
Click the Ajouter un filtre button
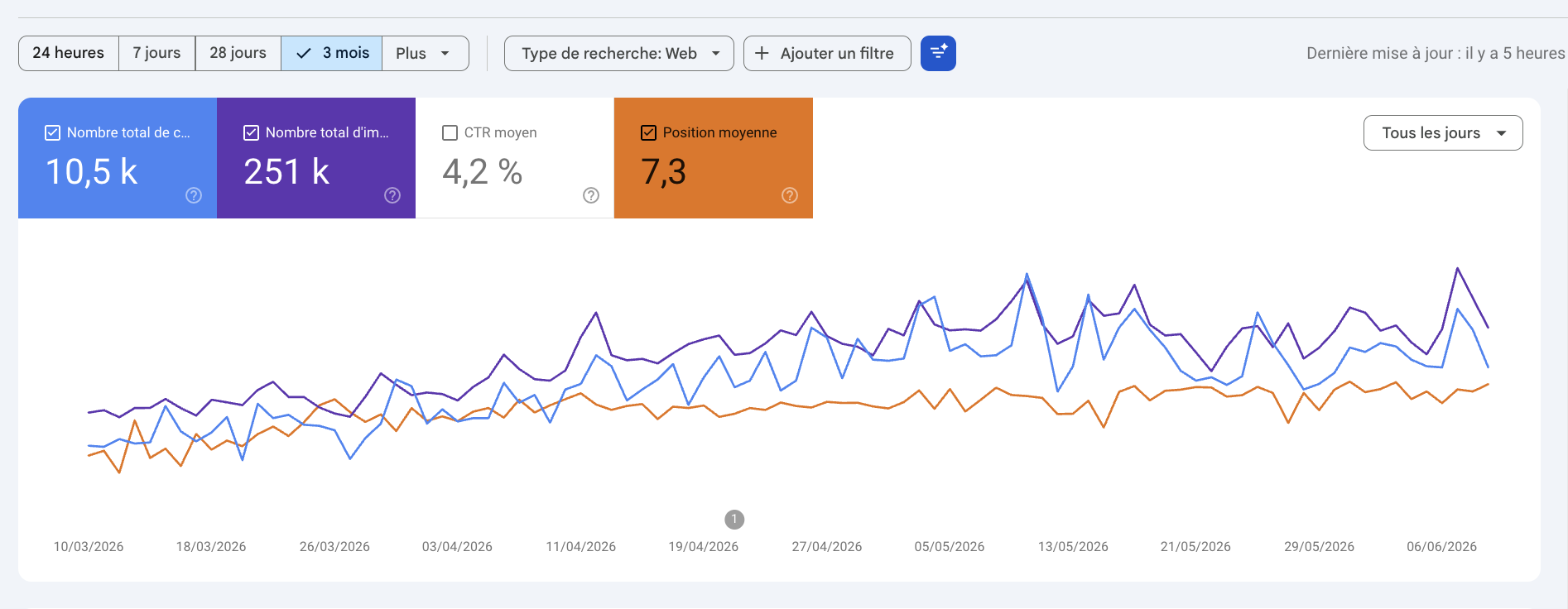pyautogui.click(x=827, y=53)
